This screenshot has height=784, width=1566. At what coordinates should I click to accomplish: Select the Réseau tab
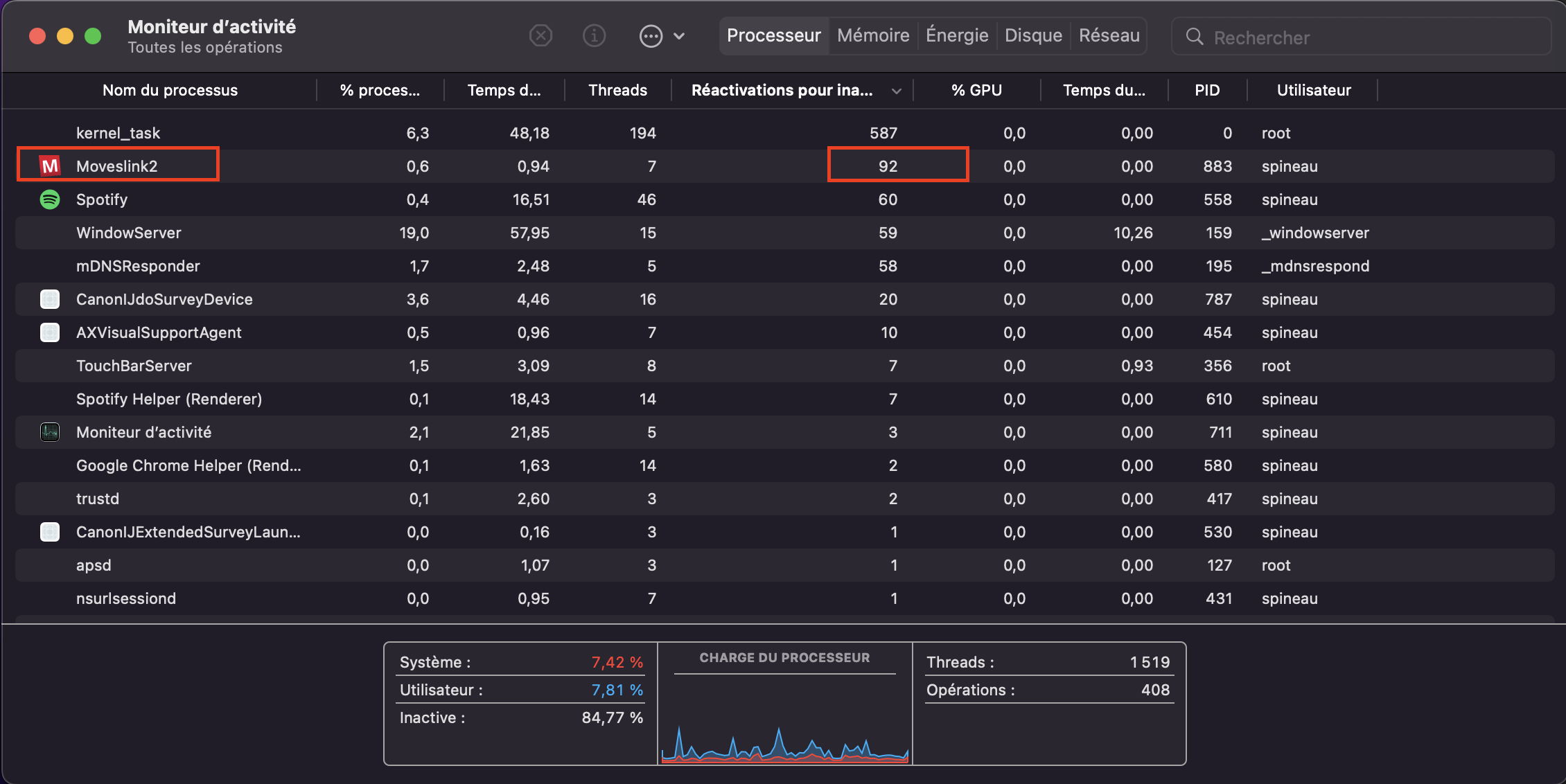1109,35
